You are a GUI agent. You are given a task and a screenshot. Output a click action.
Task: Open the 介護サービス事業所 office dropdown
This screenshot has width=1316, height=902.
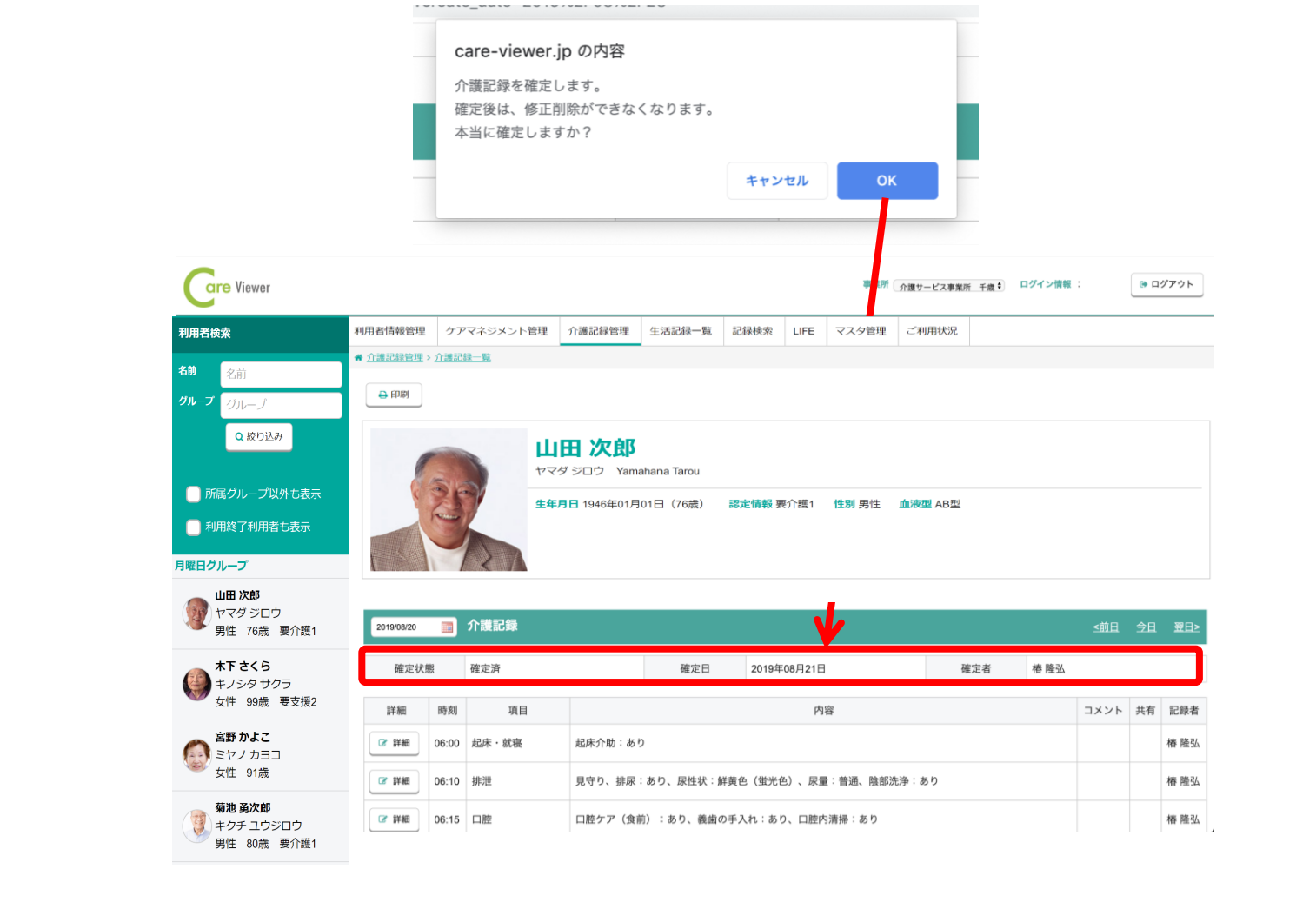(949, 286)
